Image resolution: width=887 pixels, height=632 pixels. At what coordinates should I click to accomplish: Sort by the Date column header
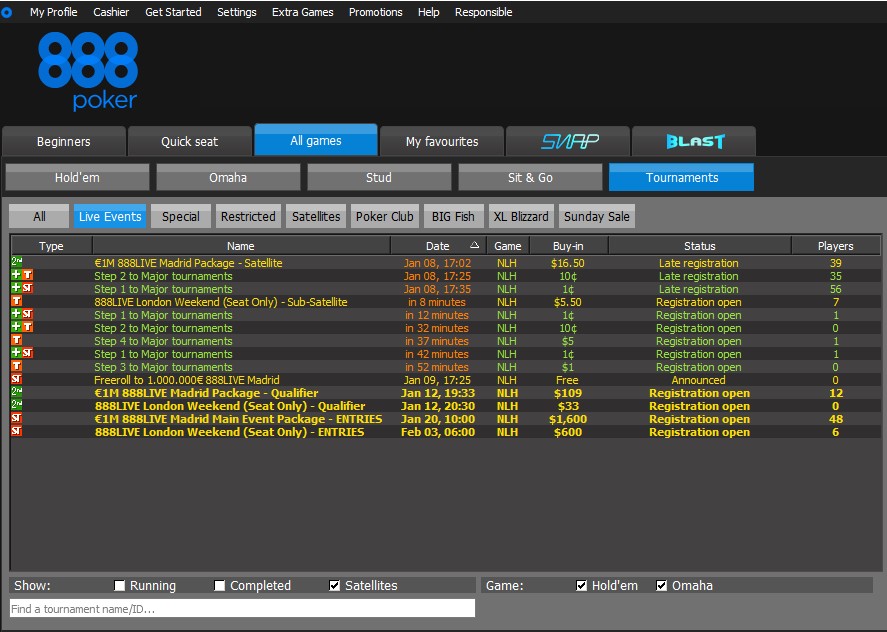coord(438,246)
